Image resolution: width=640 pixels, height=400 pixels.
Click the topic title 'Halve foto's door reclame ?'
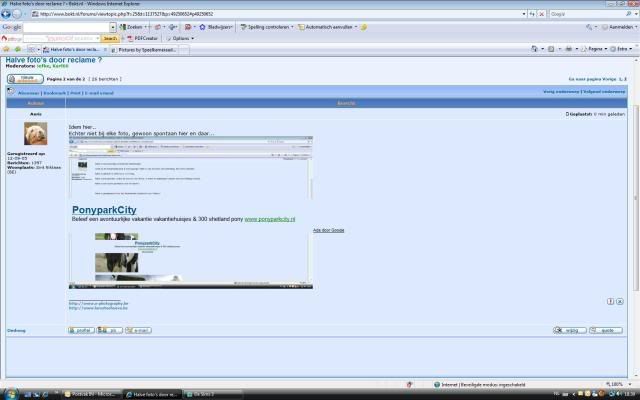pyautogui.click(x=53, y=60)
